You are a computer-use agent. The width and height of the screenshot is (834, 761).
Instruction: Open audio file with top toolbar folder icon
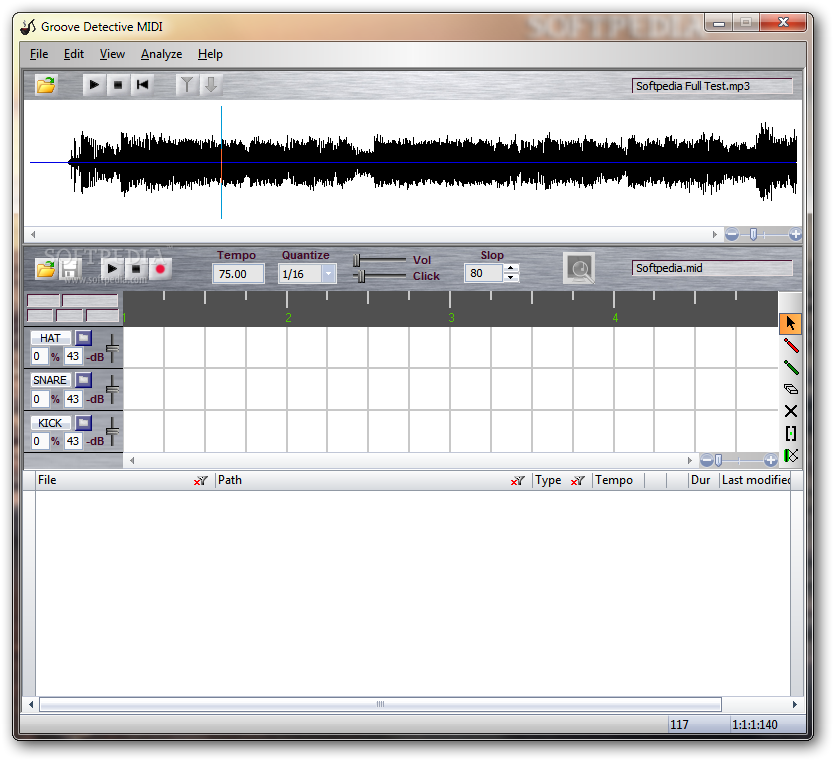46,85
